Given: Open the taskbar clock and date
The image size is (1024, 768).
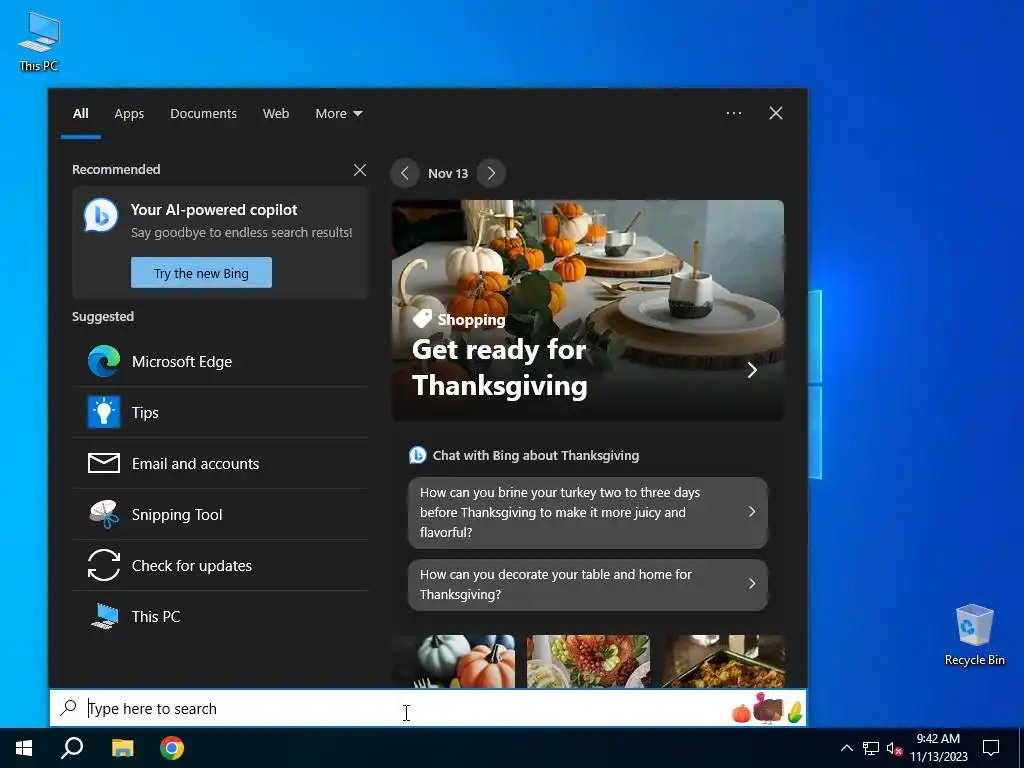Looking at the screenshot, I should [938, 748].
